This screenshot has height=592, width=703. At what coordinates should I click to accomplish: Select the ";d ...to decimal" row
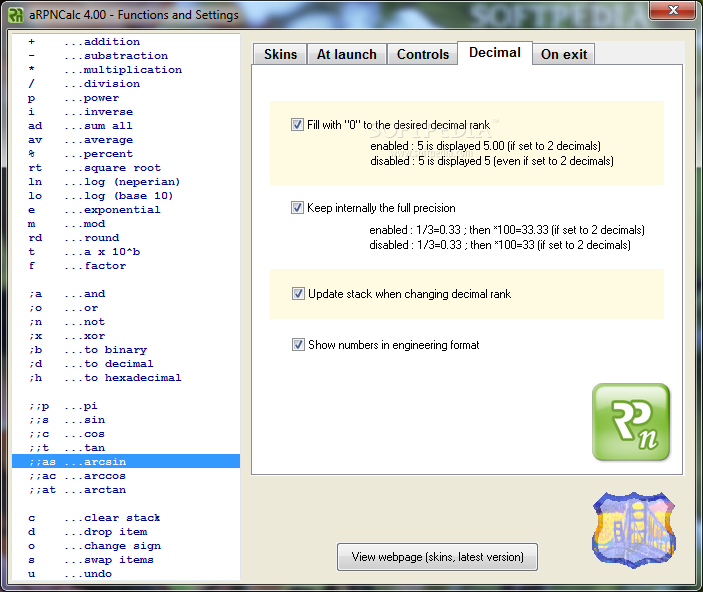click(x=126, y=364)
